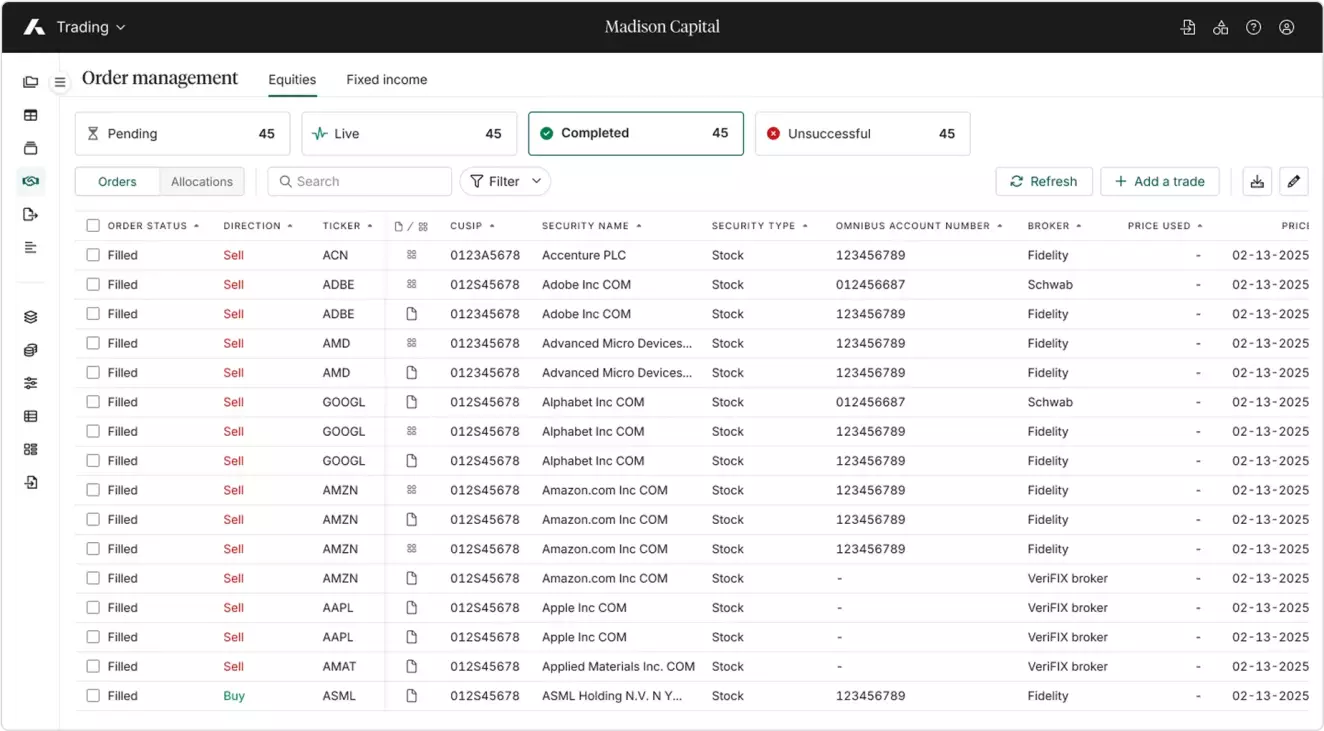This screenshot has height=731, width=1324.
Task: Click the app logo in top-left corner
Action: tap(34, 27)
